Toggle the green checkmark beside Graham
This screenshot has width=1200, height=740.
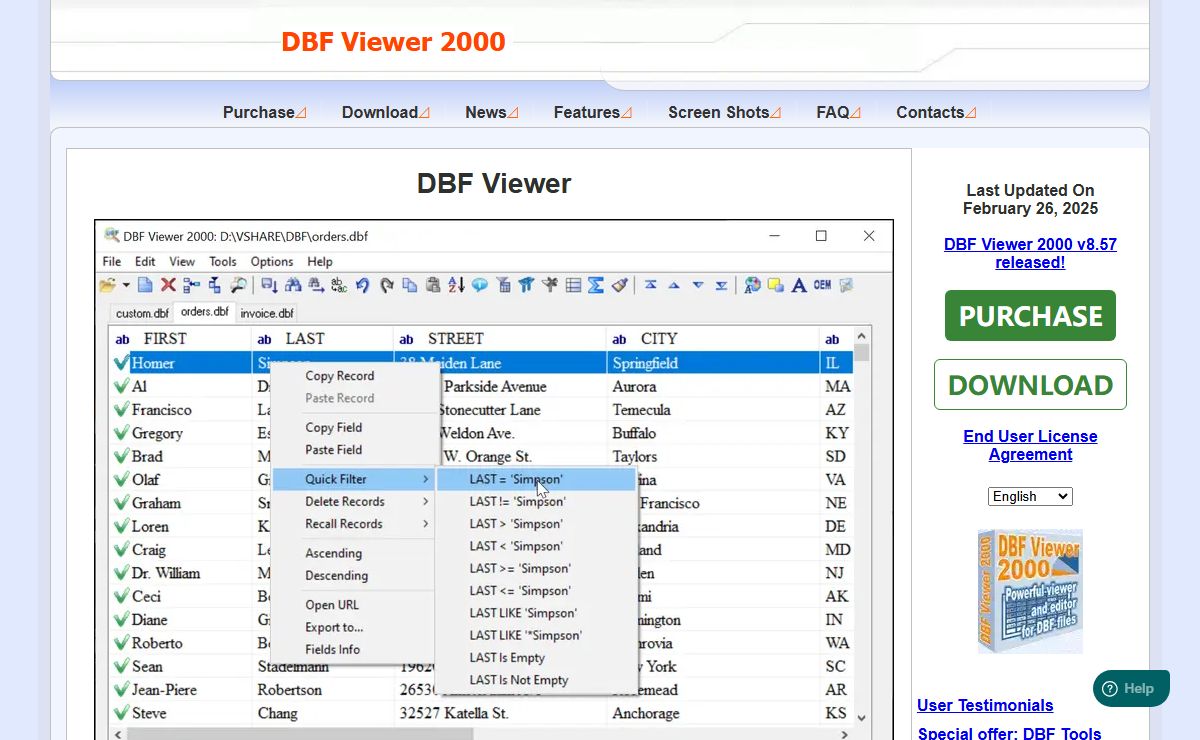tap(122, 503)
